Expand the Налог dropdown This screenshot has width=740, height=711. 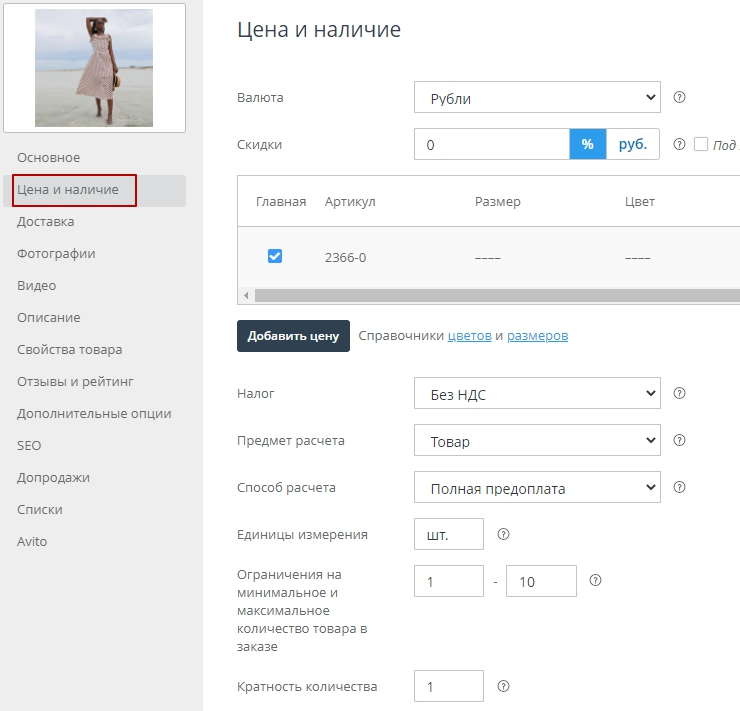coord(537,393)
